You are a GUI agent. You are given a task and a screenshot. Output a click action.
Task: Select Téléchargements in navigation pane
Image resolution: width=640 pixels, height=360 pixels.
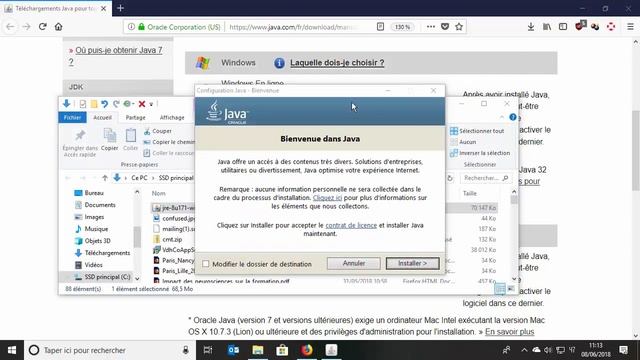[x=102, y=253]
